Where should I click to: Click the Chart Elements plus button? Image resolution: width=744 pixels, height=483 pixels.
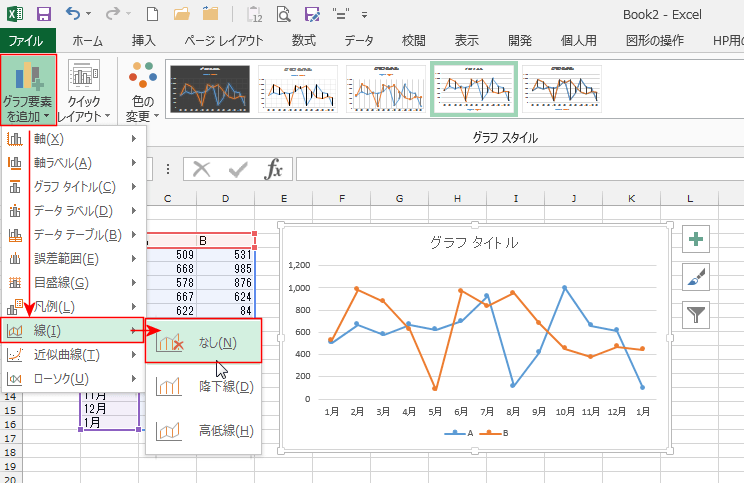click(696, 239)
